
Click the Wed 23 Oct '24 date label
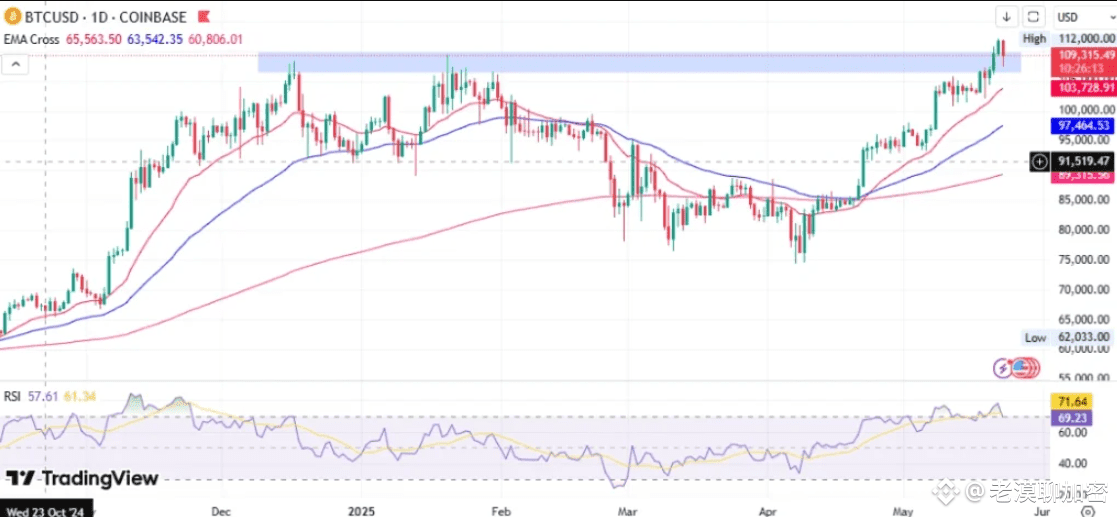(46, 511)
